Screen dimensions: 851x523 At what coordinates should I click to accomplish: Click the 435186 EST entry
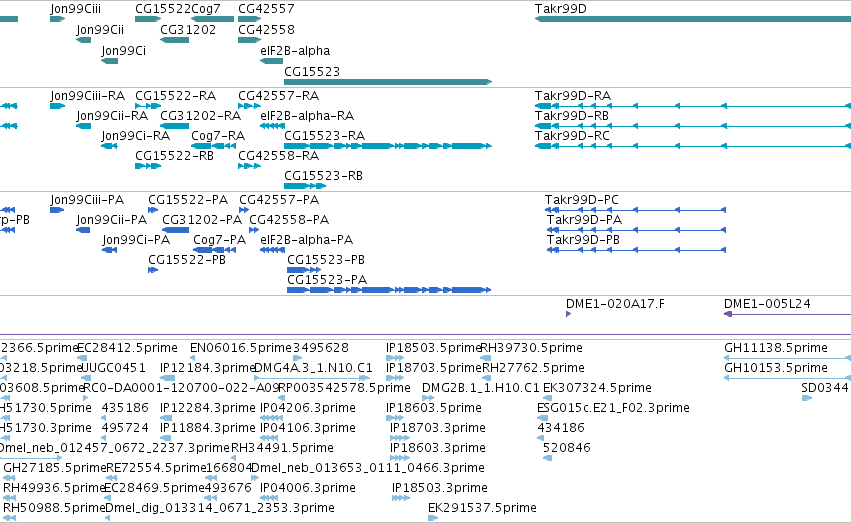tap(125, 407)
